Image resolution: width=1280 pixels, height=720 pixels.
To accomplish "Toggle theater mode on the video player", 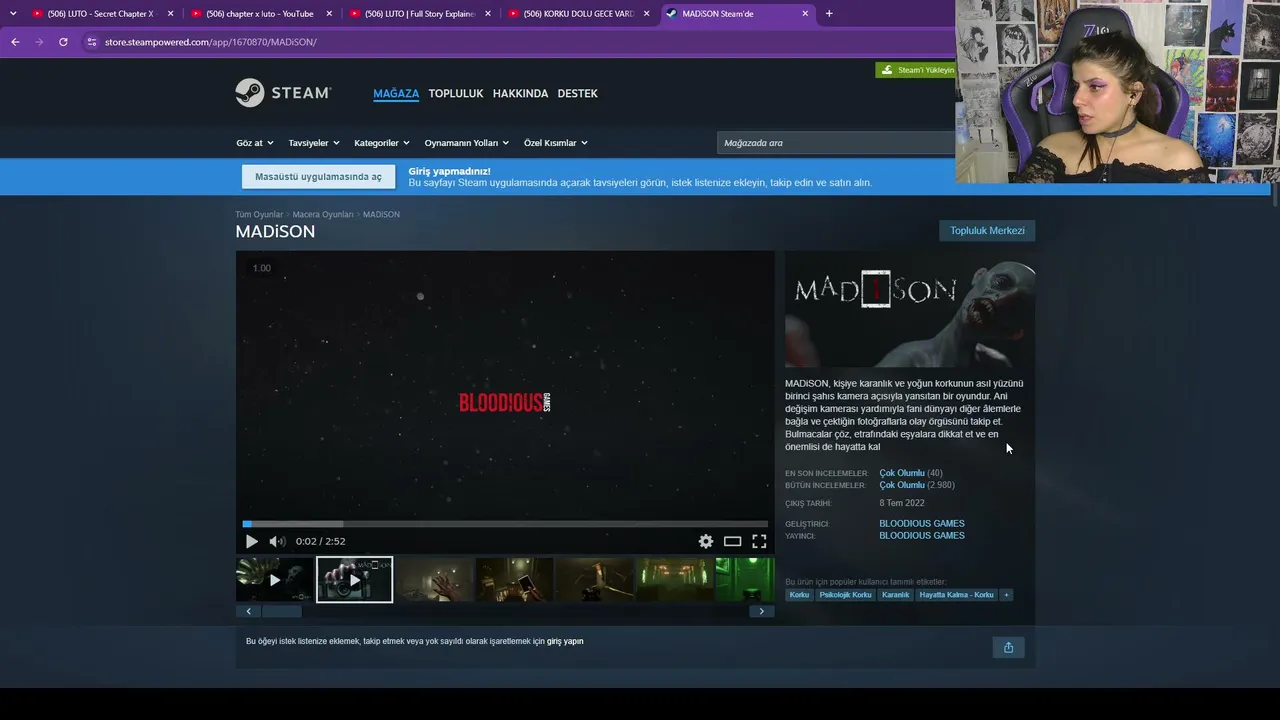I will [733, 541].
